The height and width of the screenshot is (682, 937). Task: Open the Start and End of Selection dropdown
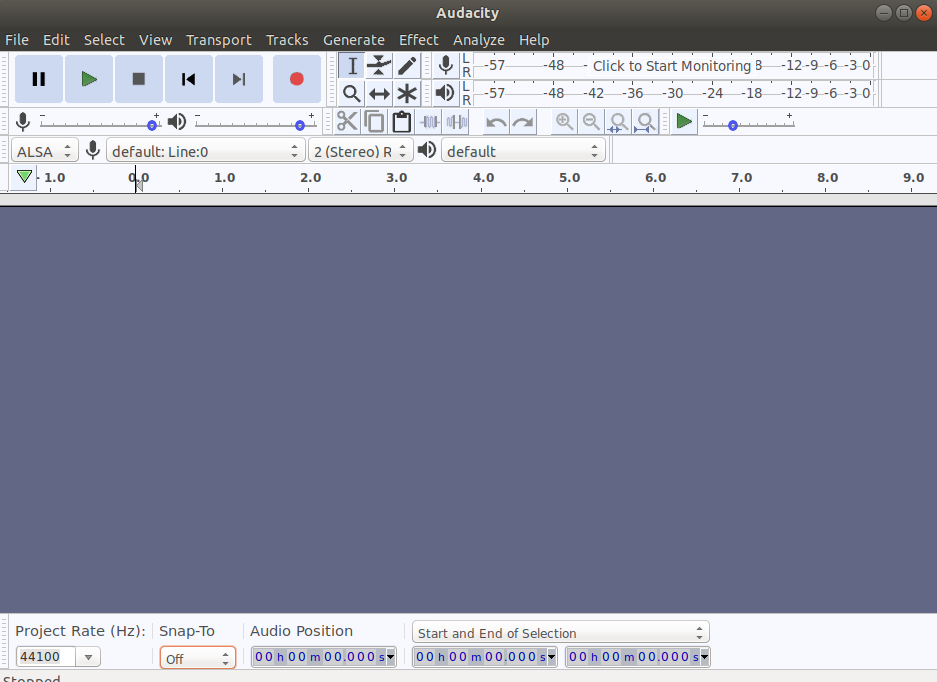(561, 632)
